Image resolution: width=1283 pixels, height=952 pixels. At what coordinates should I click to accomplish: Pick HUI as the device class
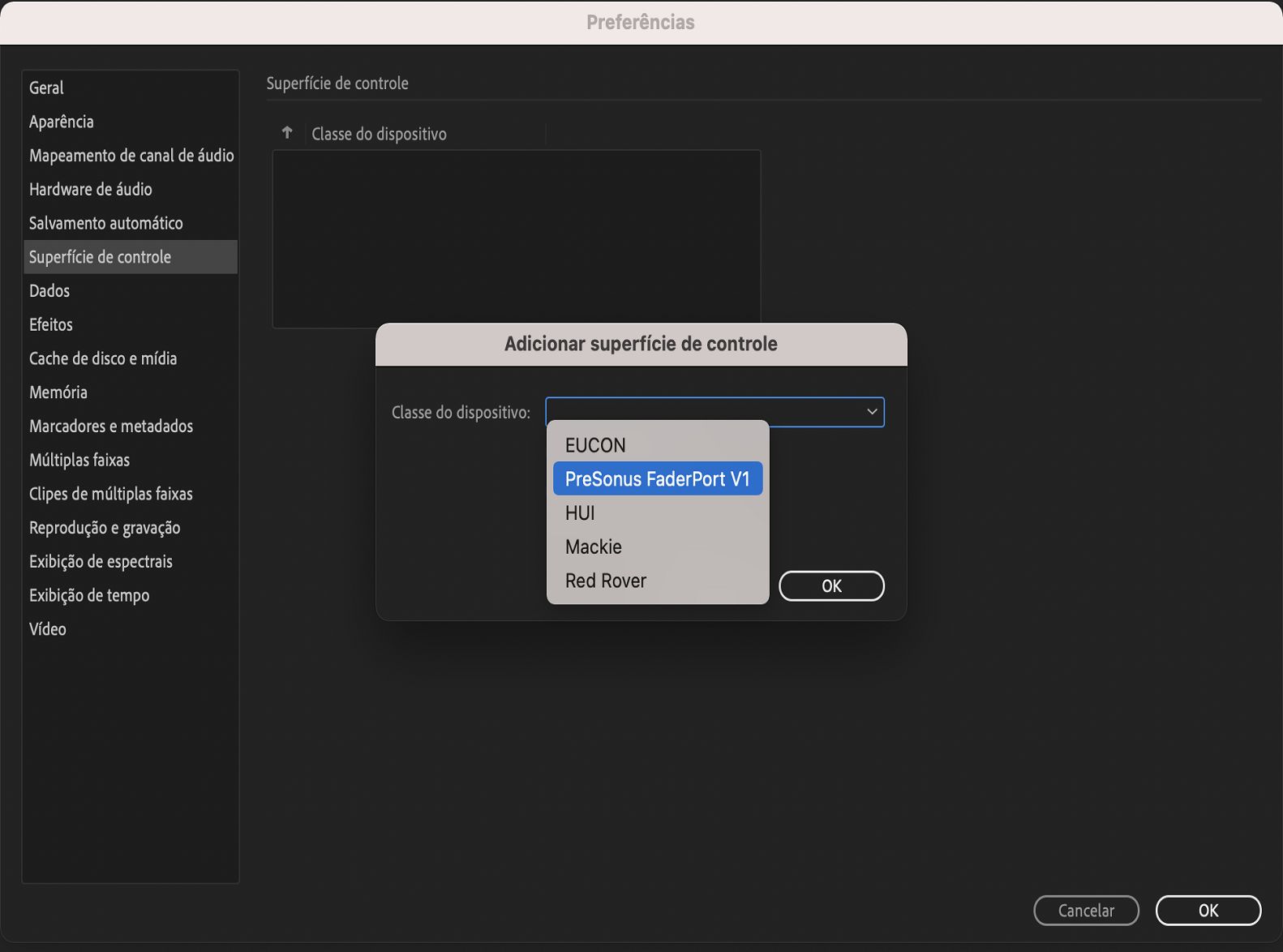click(x=658, y=513)
